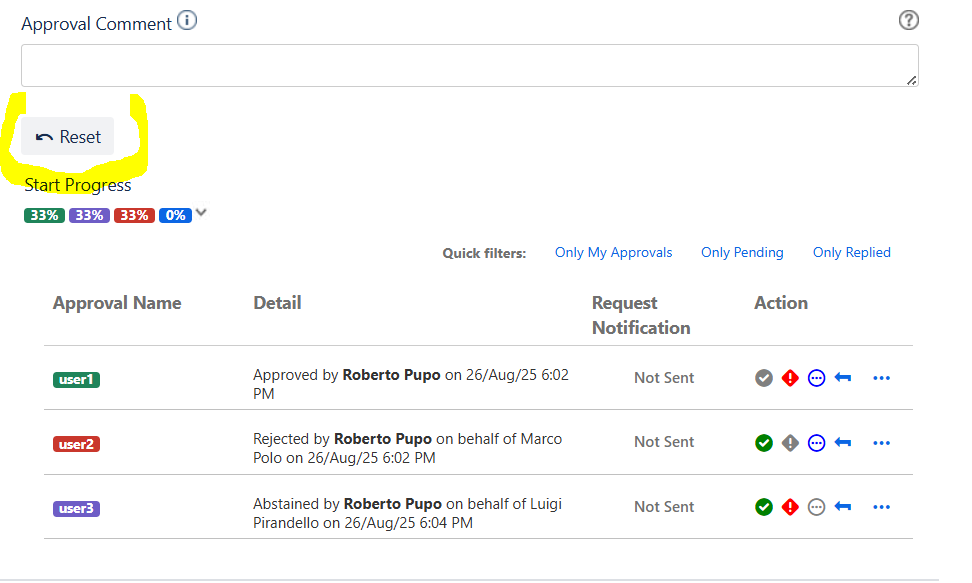The width and height of the screenshot is (972, 583).
Task: Open the more actions menu for user1
Action: coord(881,378)
